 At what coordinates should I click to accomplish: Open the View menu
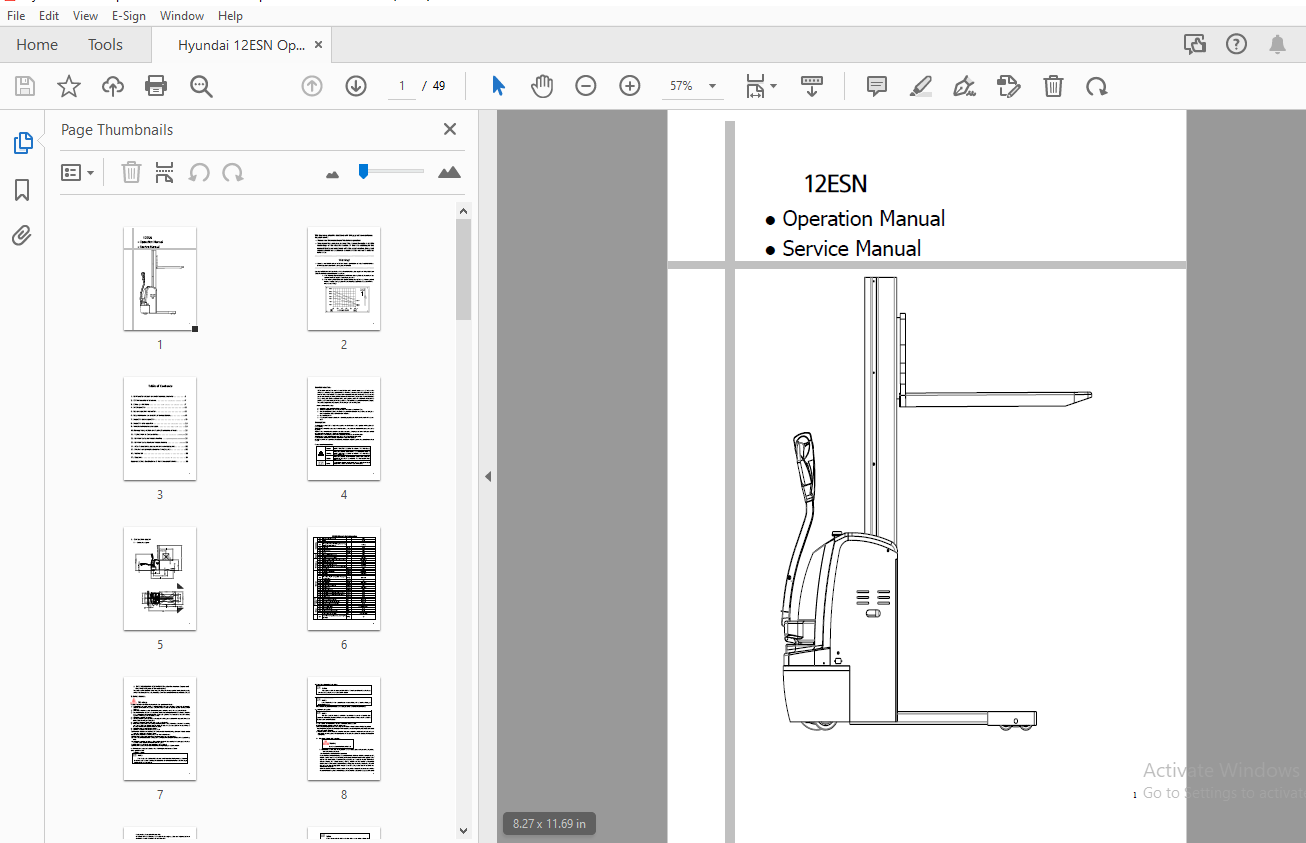[85, 16]
